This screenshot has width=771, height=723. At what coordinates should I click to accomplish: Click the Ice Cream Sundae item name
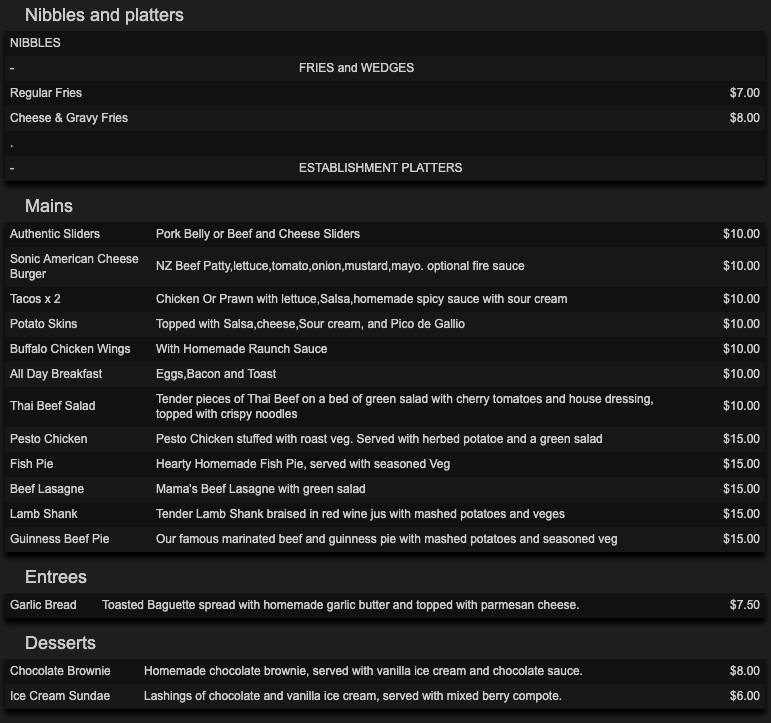point(60,696)
